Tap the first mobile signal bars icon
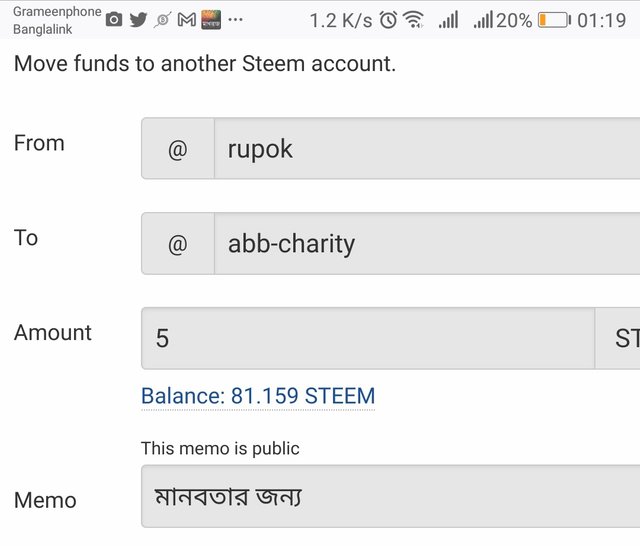Screen dimensions: 640x546 coord(449,20)
